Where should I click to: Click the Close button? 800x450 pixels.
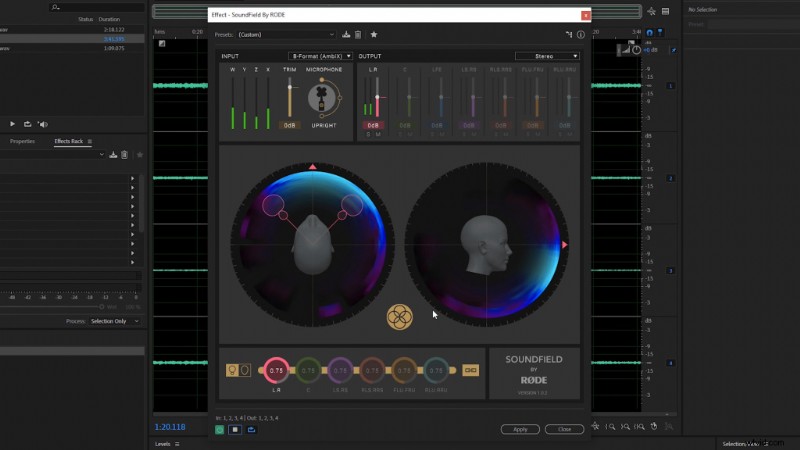coord(564,429)
